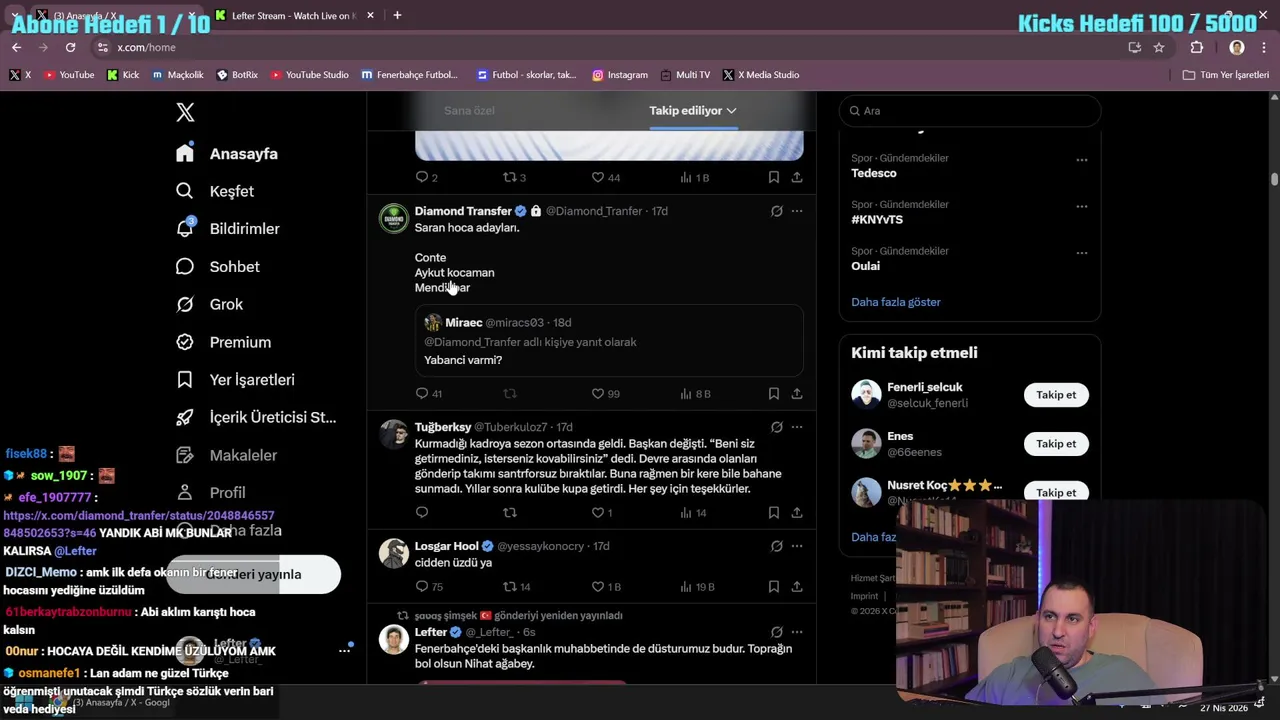Open more options for Oulai trend
This screenshot has width=1280, height=720.
coord(1081,253)
